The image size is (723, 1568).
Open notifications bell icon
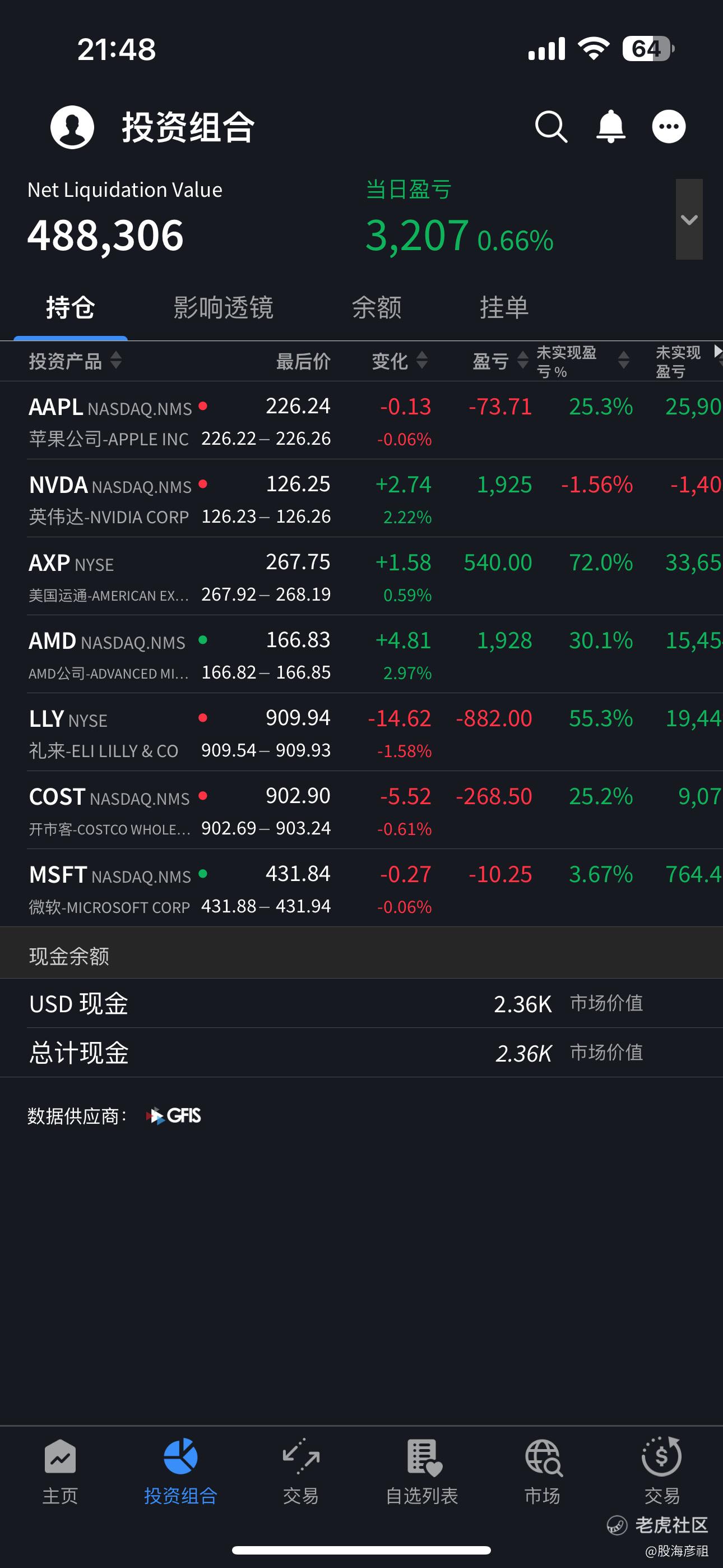[x=610, y=127]
